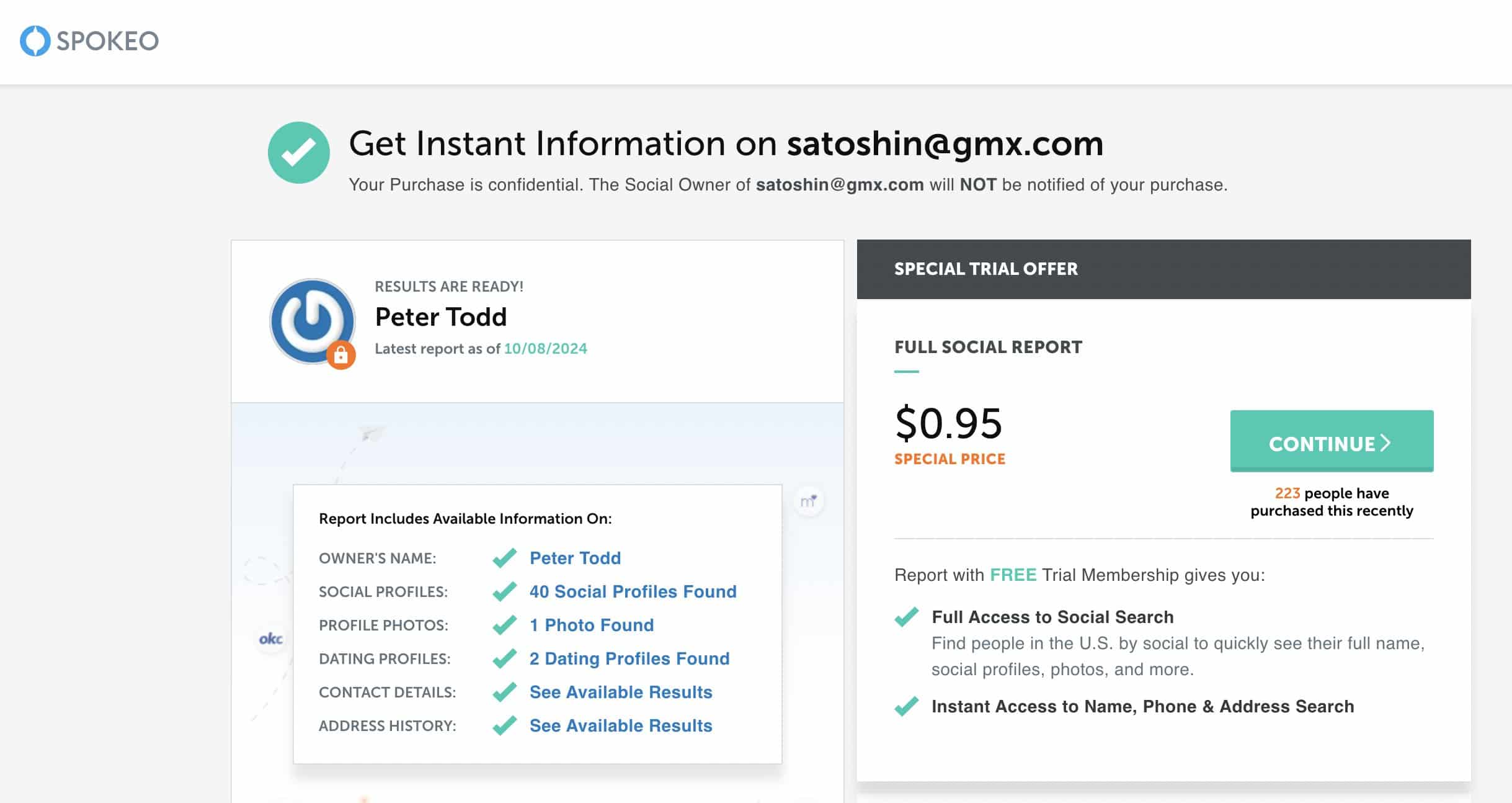Click the okc dating site icon
Image resolution: width=1512 pixels, height=803 pixels.
click(270, 639)
